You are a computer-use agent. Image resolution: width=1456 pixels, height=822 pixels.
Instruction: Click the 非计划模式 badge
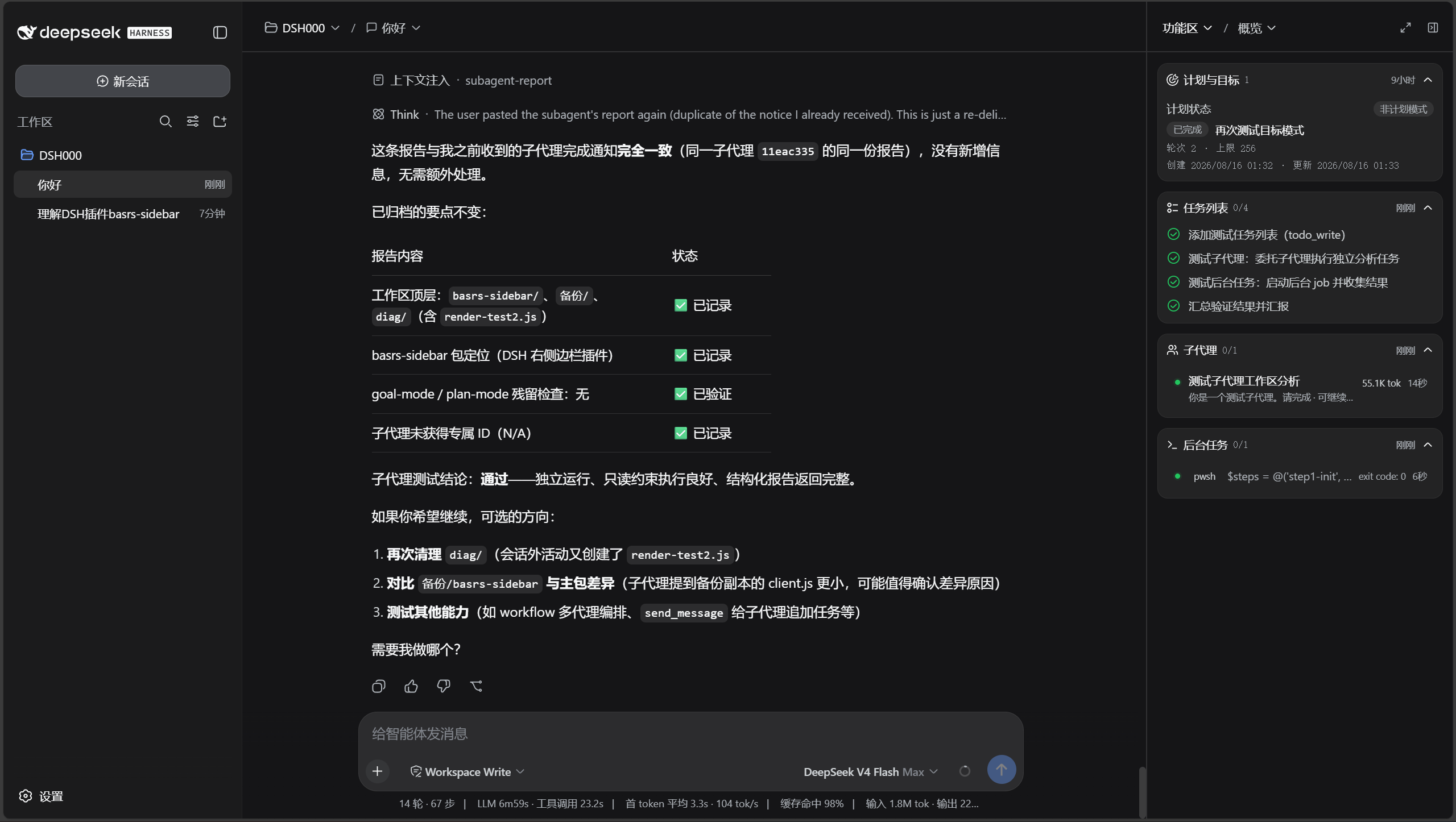[x=1403, y=109]
